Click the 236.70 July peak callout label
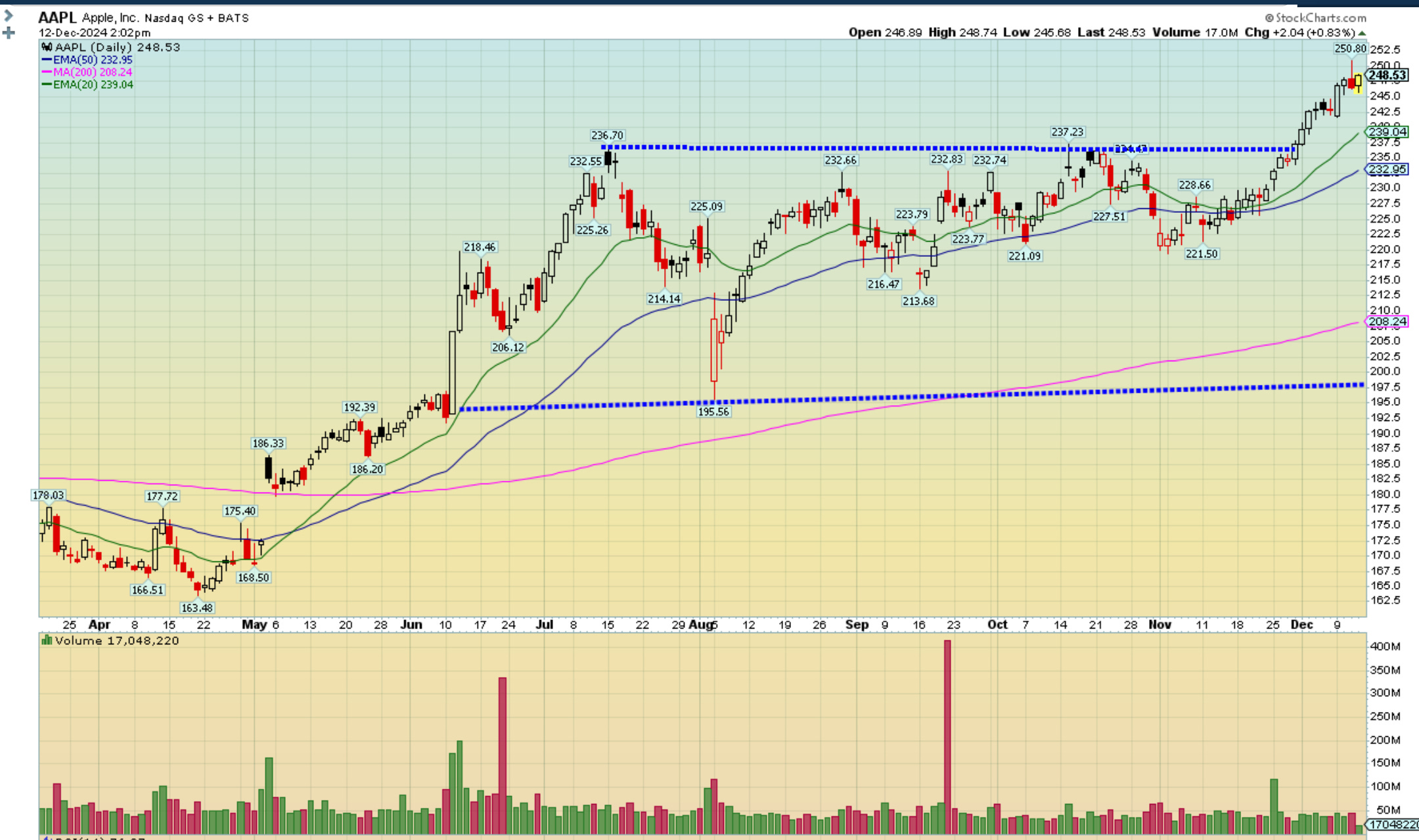The image size is (1419, 840). pos(607,135)
